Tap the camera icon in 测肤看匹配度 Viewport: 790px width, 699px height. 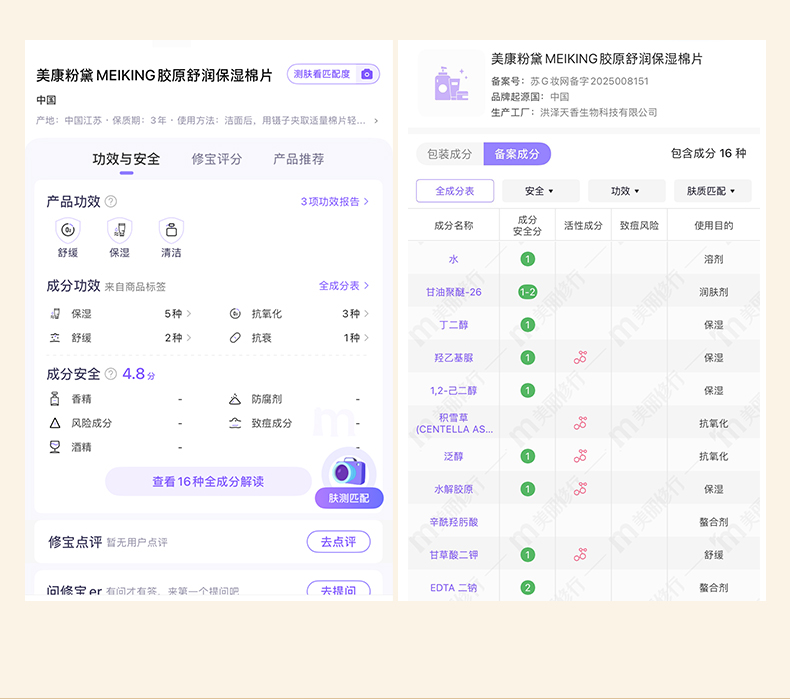pos(367,74)
